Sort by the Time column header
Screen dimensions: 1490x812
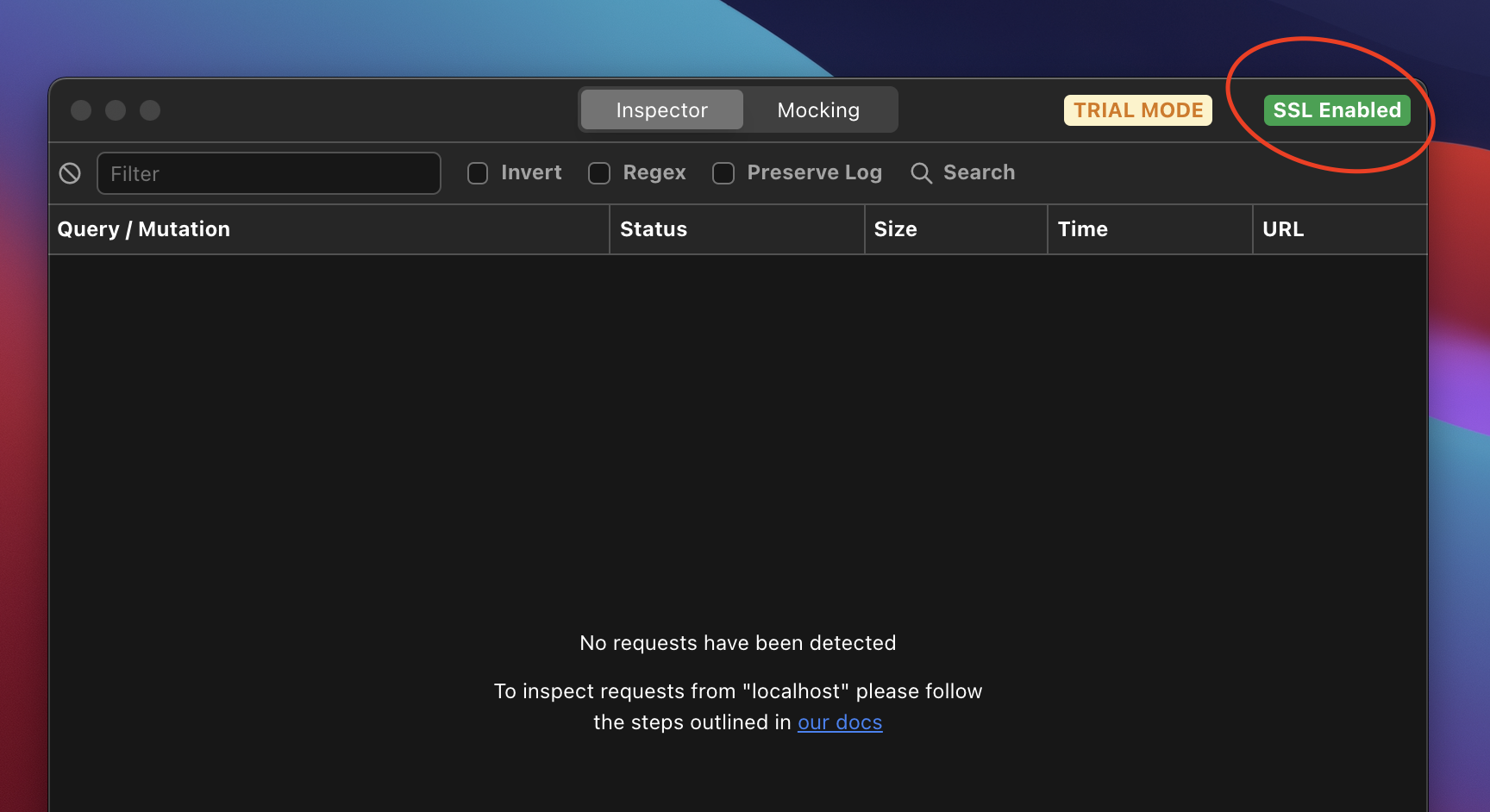(x=1150, y=229)
